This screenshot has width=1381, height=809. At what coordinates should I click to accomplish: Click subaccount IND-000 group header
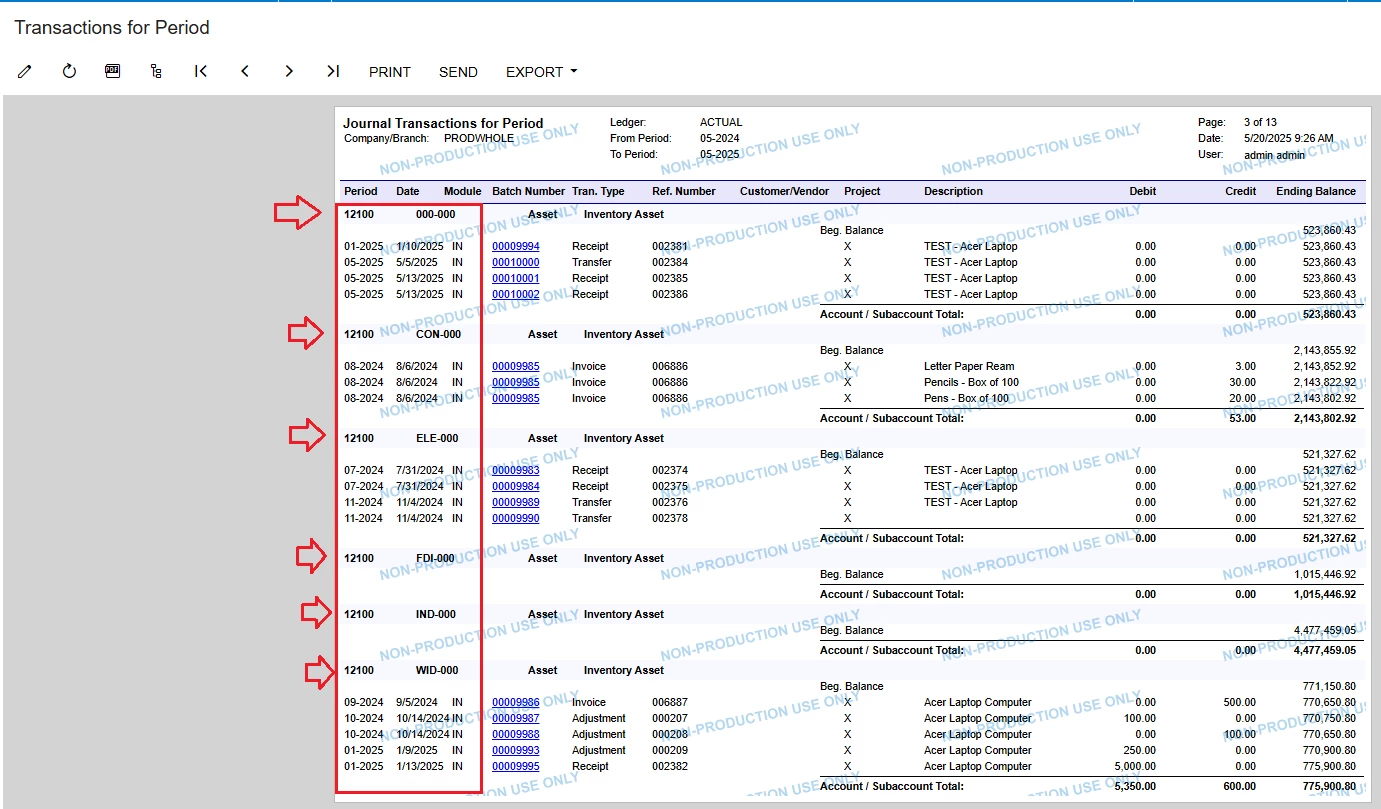click(436, 614)
